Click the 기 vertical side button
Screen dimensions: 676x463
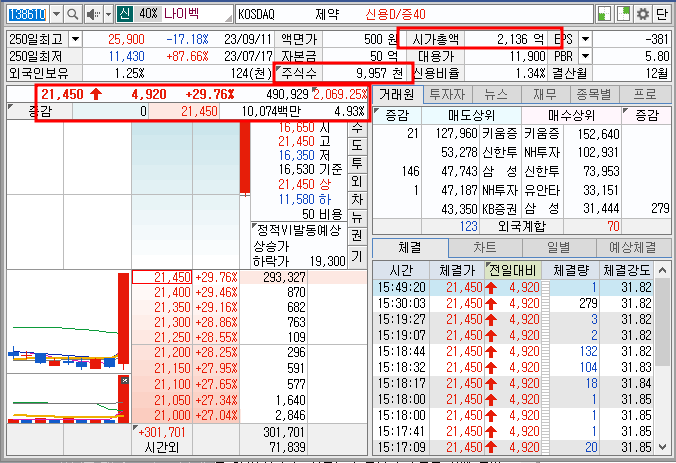[357, 257]
